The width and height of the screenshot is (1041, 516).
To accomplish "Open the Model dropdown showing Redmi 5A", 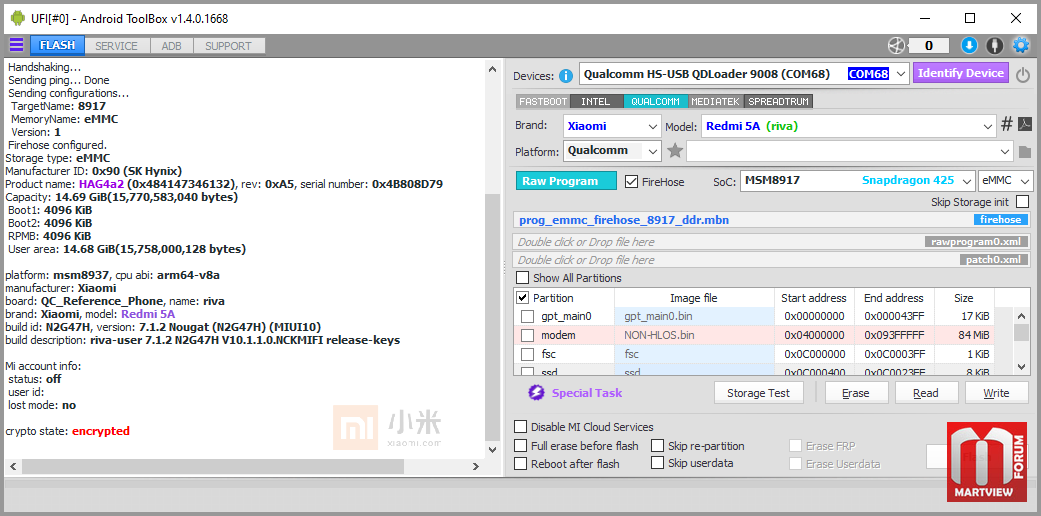I will coord(848,126).
